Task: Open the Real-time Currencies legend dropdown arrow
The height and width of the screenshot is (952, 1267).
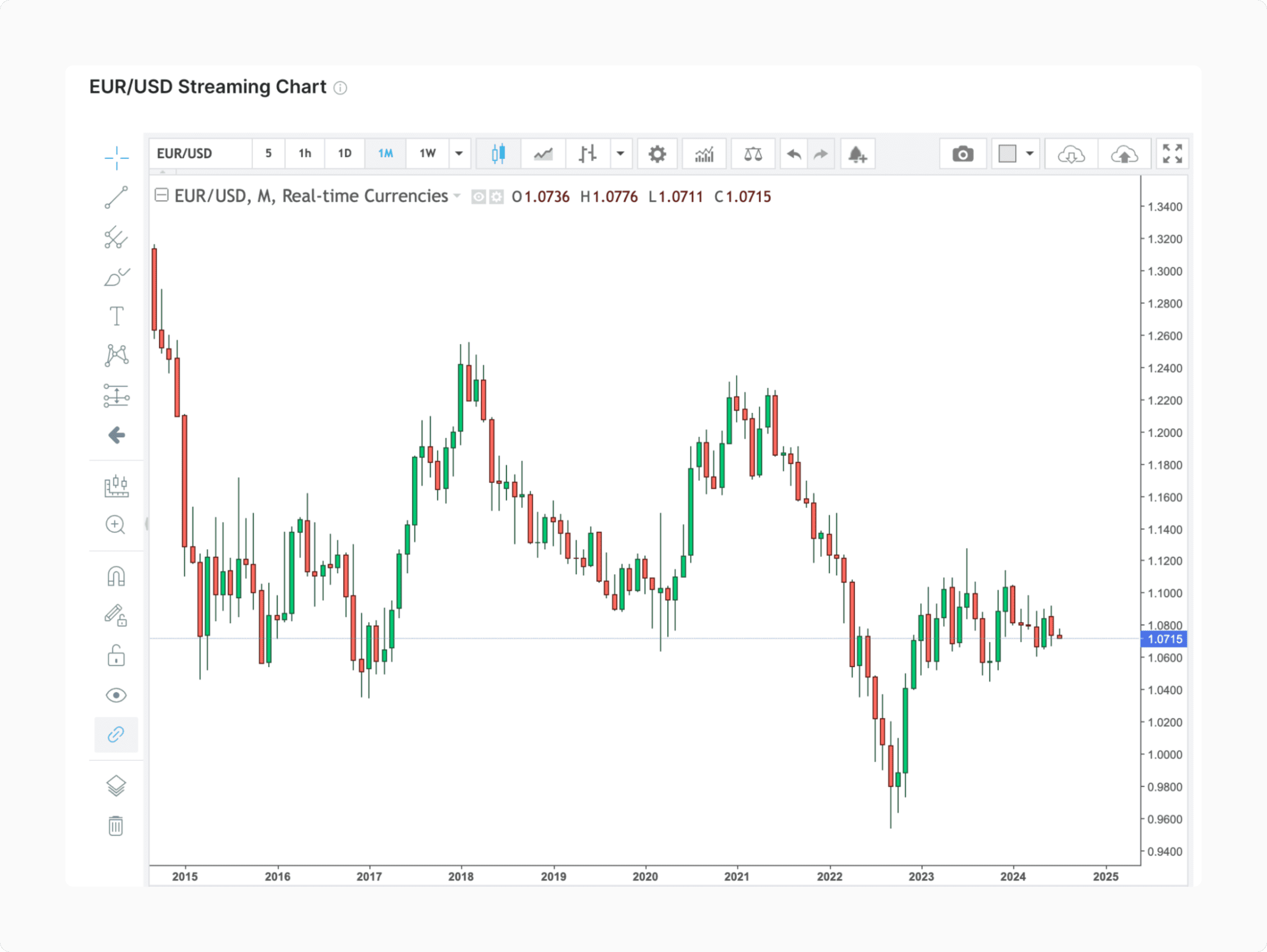Action: click(457, 196)
